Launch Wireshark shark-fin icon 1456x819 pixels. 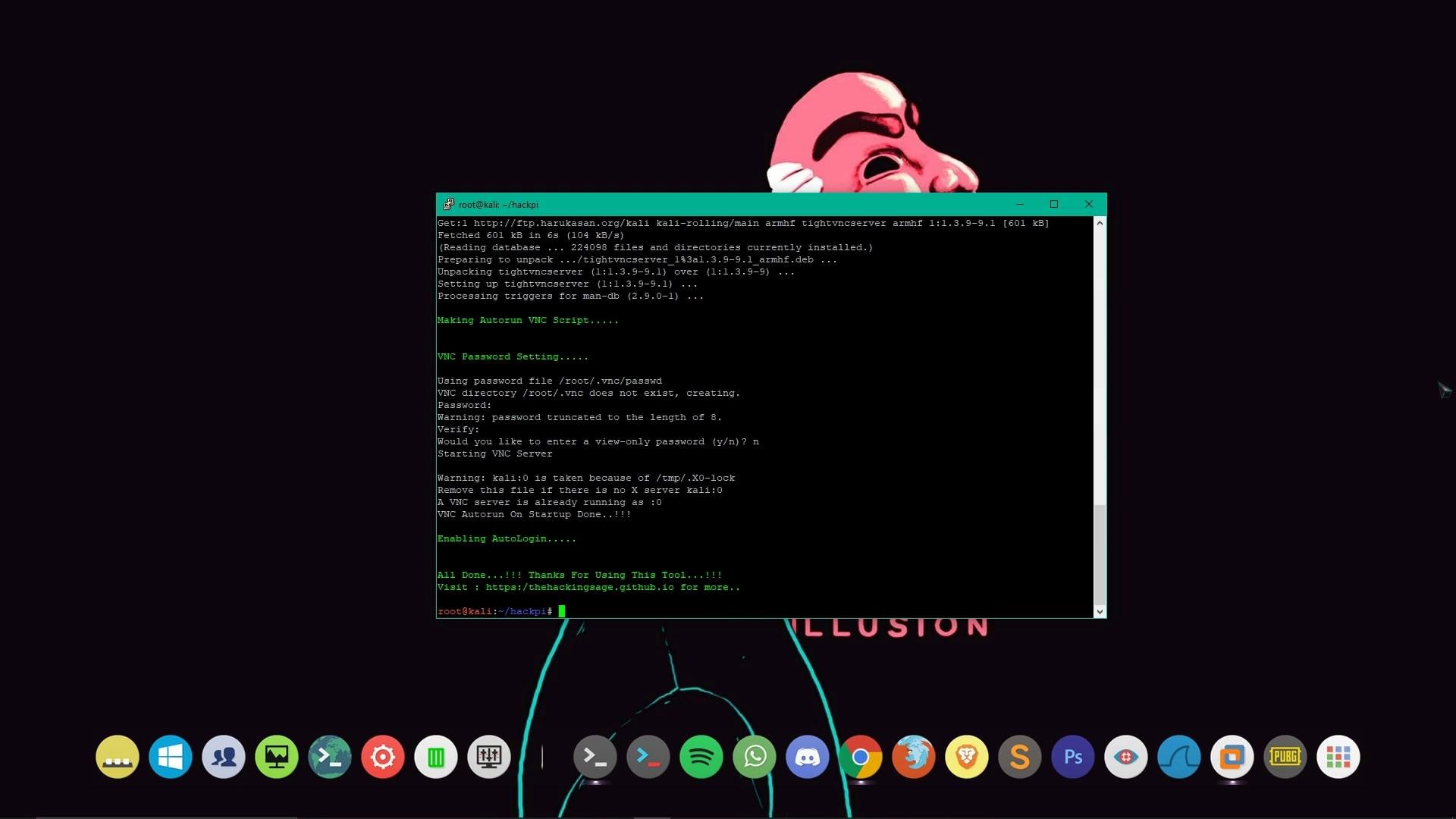(x=1179, y=757)
